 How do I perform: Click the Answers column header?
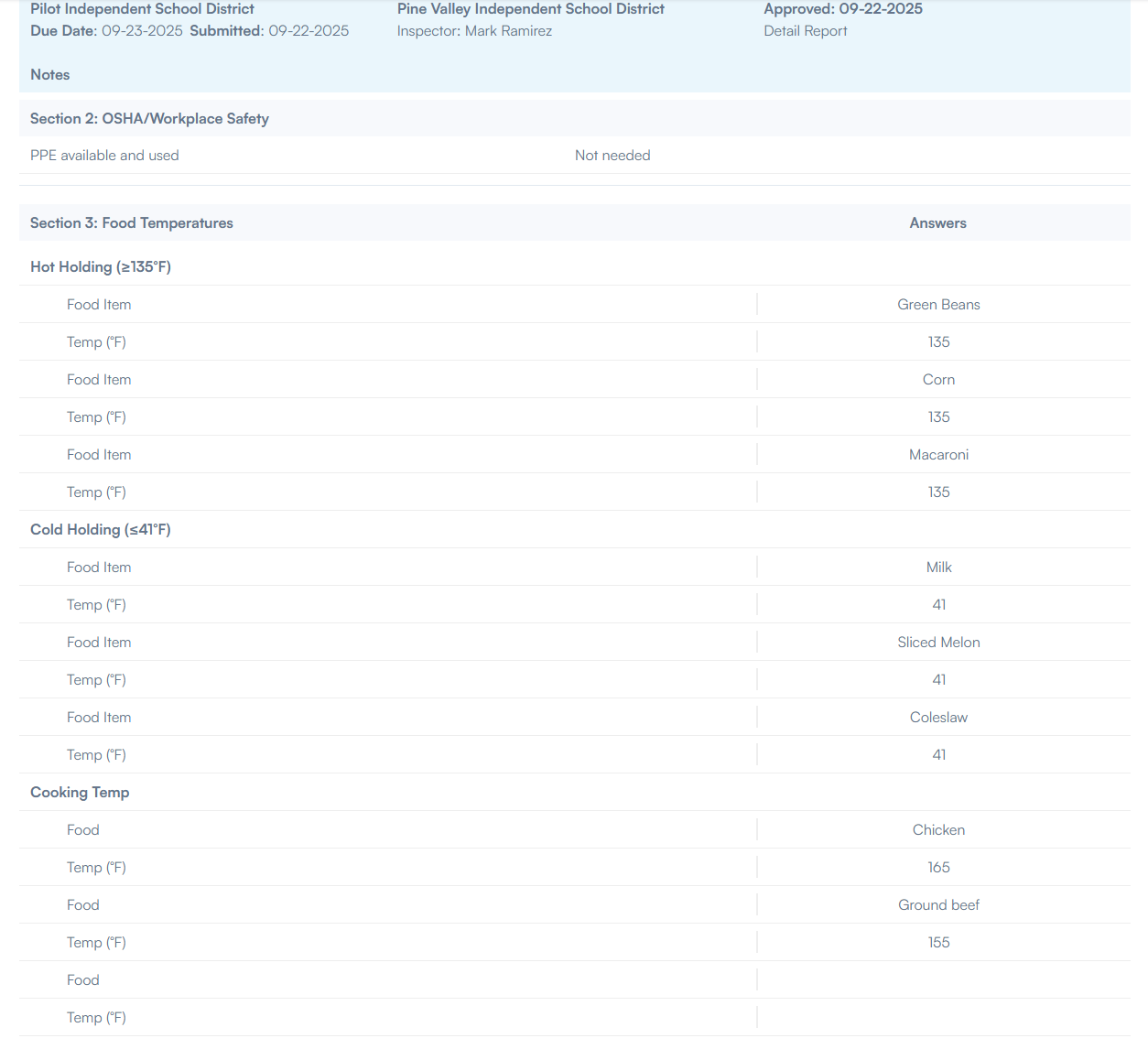937,223
